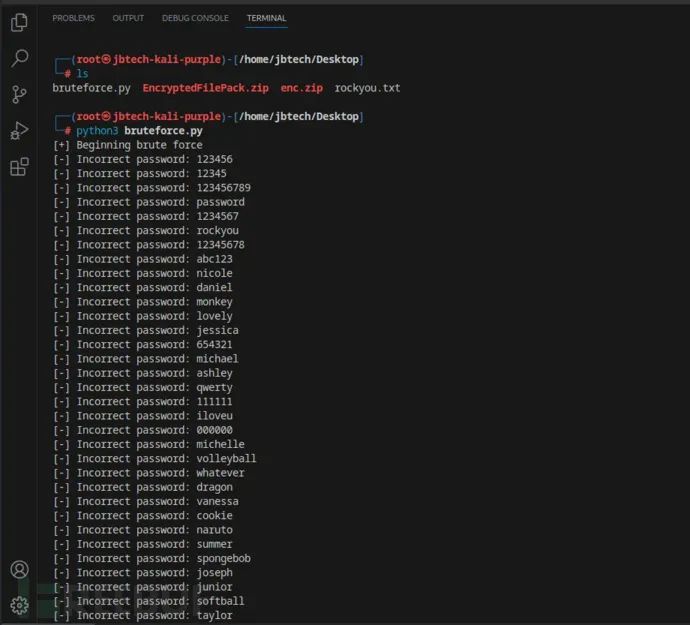Screen dimensions: 690x625
Task: Click the 'Incorrect password: whatever' line
Action: pos(149,473)
